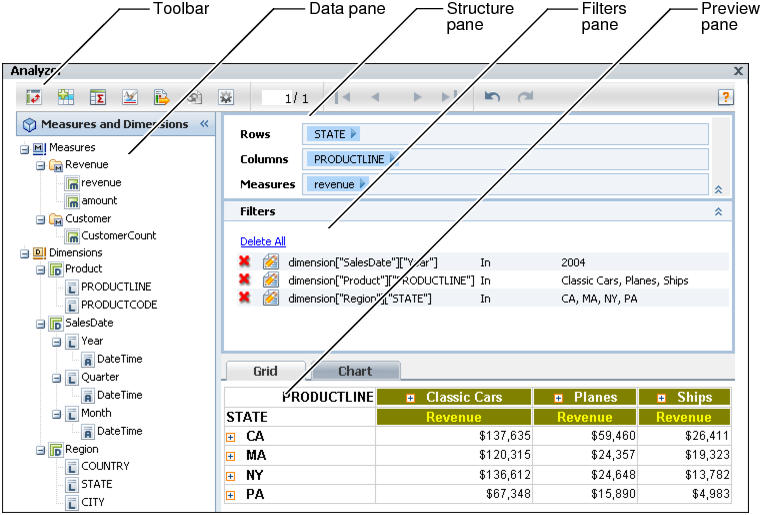Click the totals (sigma) toolbar icon
779x515 pixels.
tap(98, 97)
